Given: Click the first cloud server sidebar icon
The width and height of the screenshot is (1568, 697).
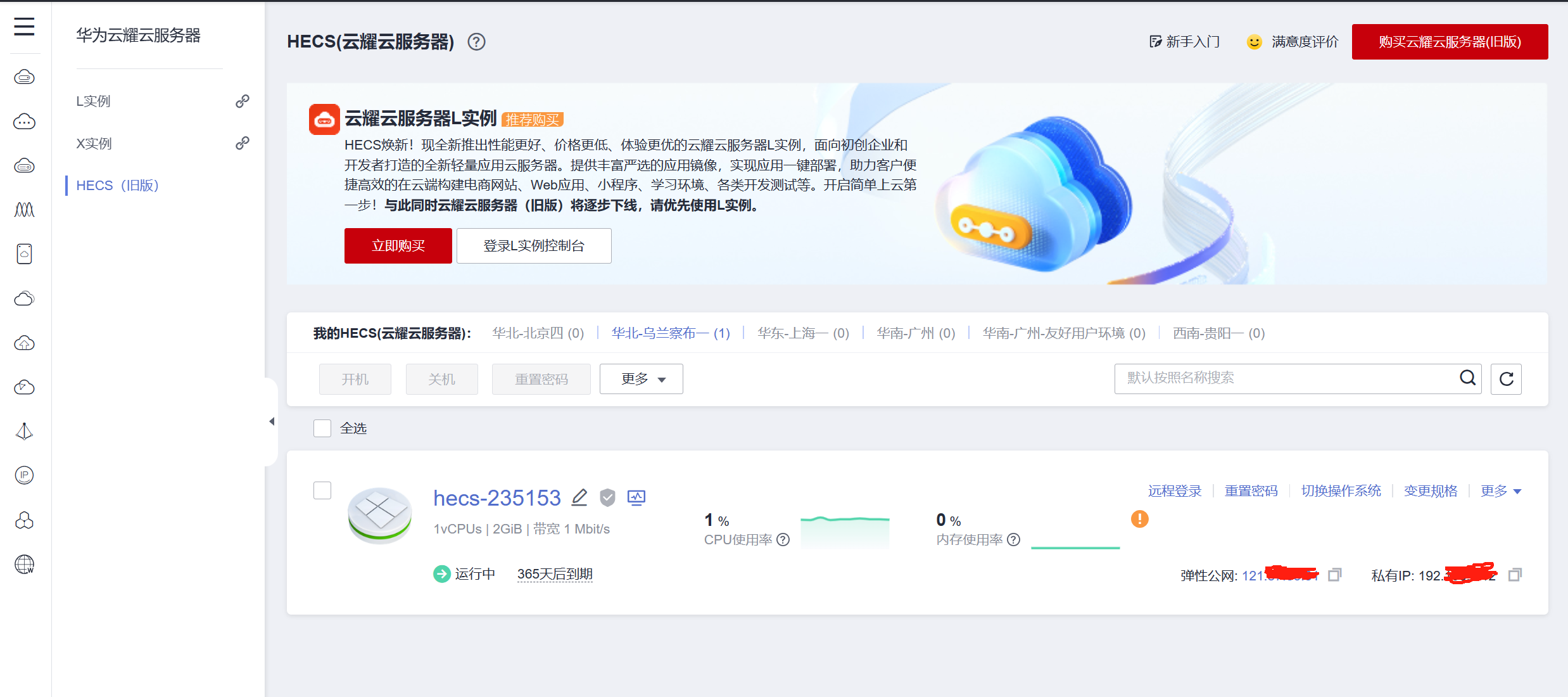Looking at the screenshot, I should coord(24,77).
